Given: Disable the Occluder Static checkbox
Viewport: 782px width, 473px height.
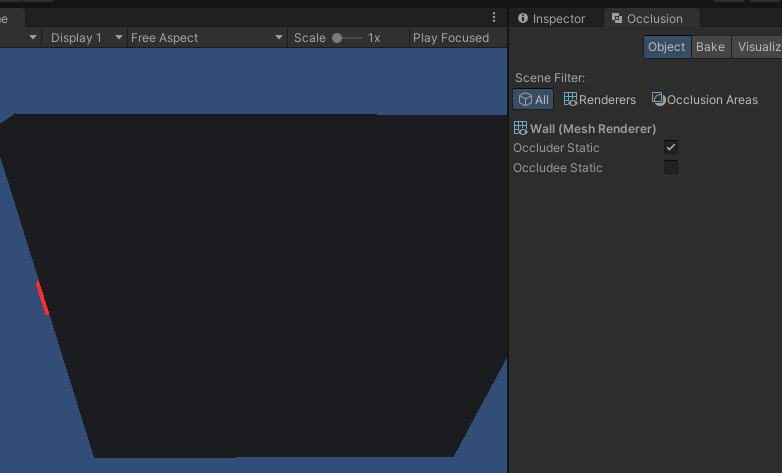Looking at the screenshot, I should (x=671, y=147).
